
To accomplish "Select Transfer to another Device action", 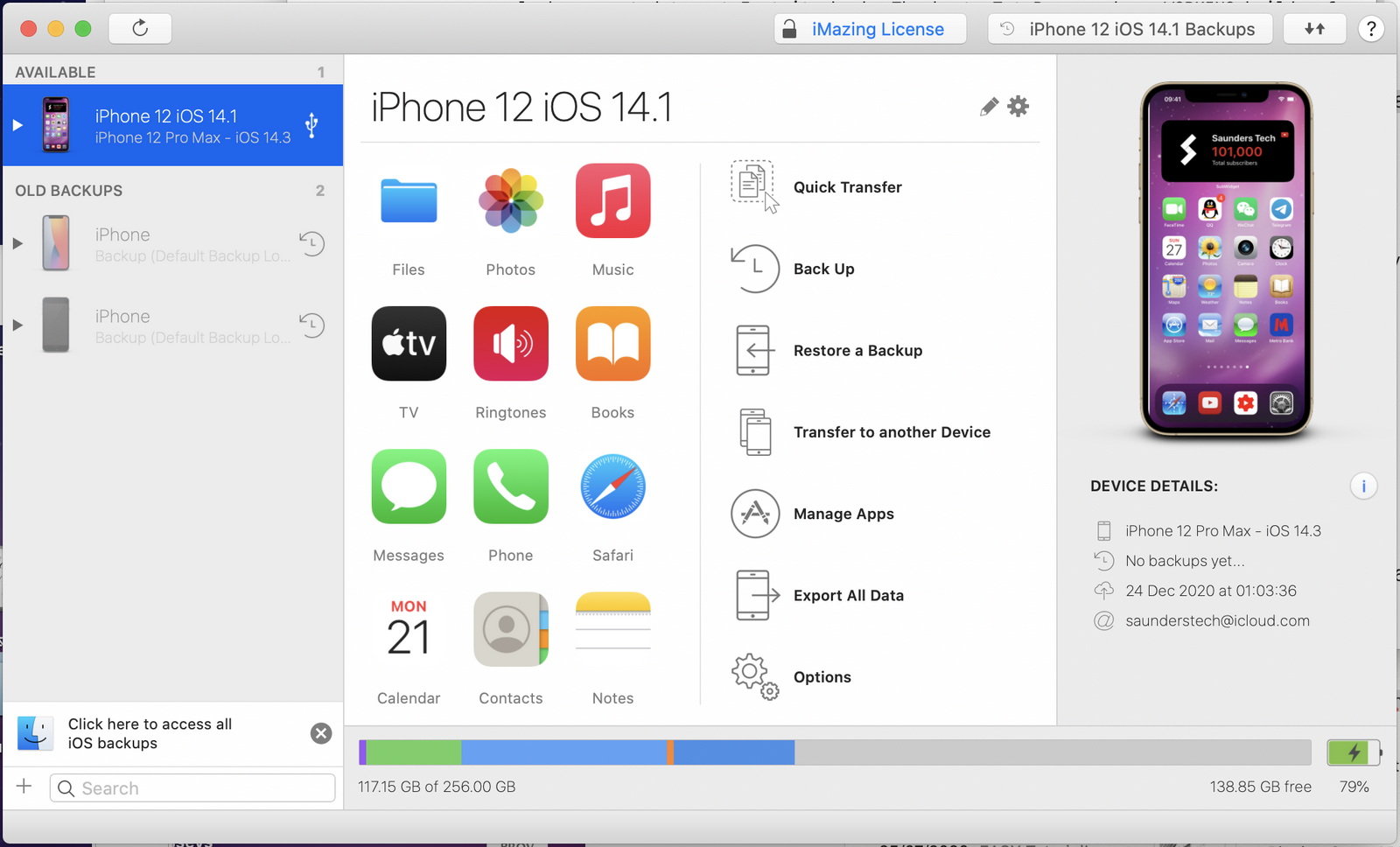I will pos(892,432).
